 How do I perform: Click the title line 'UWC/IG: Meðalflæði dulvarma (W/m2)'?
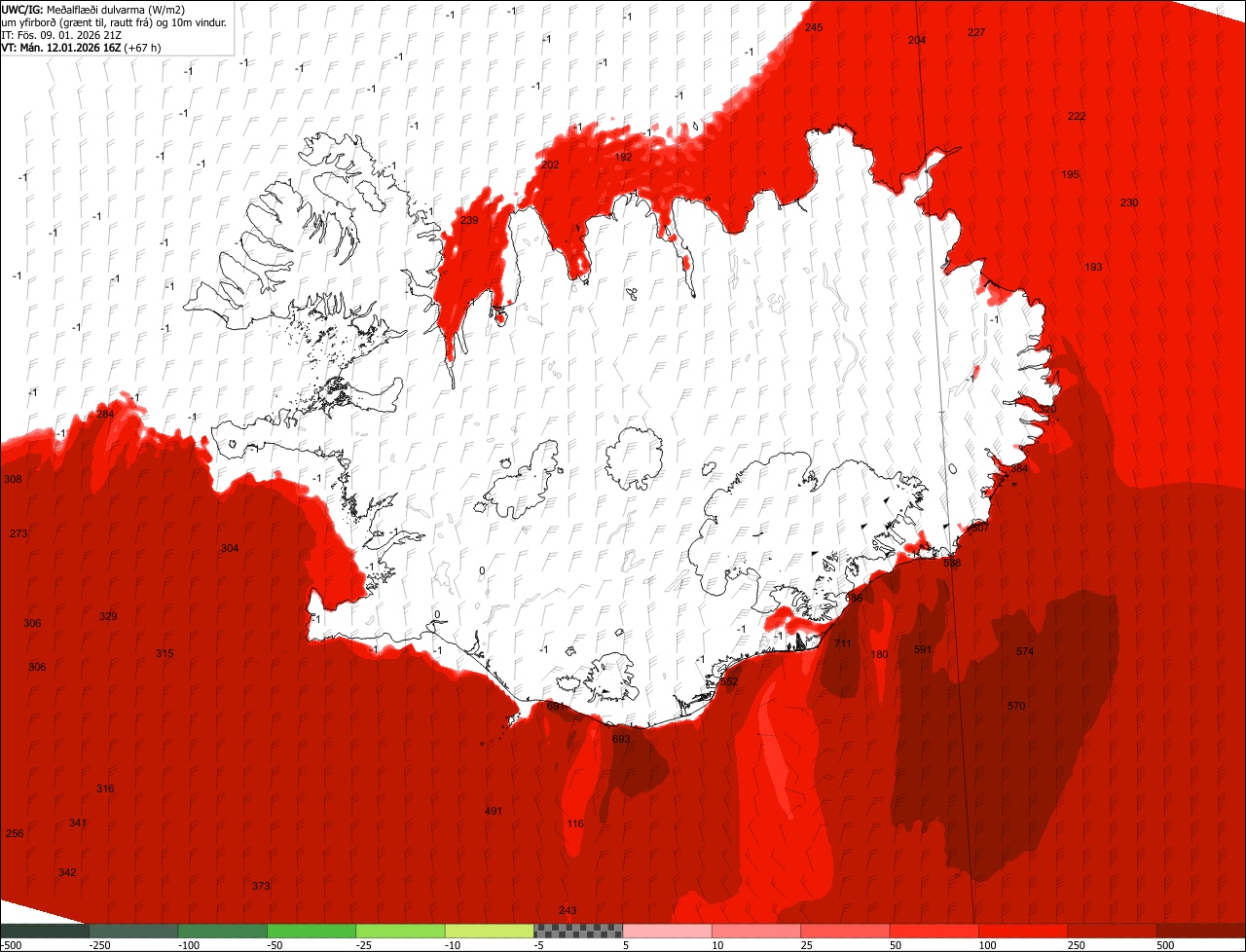coord(93,9)
